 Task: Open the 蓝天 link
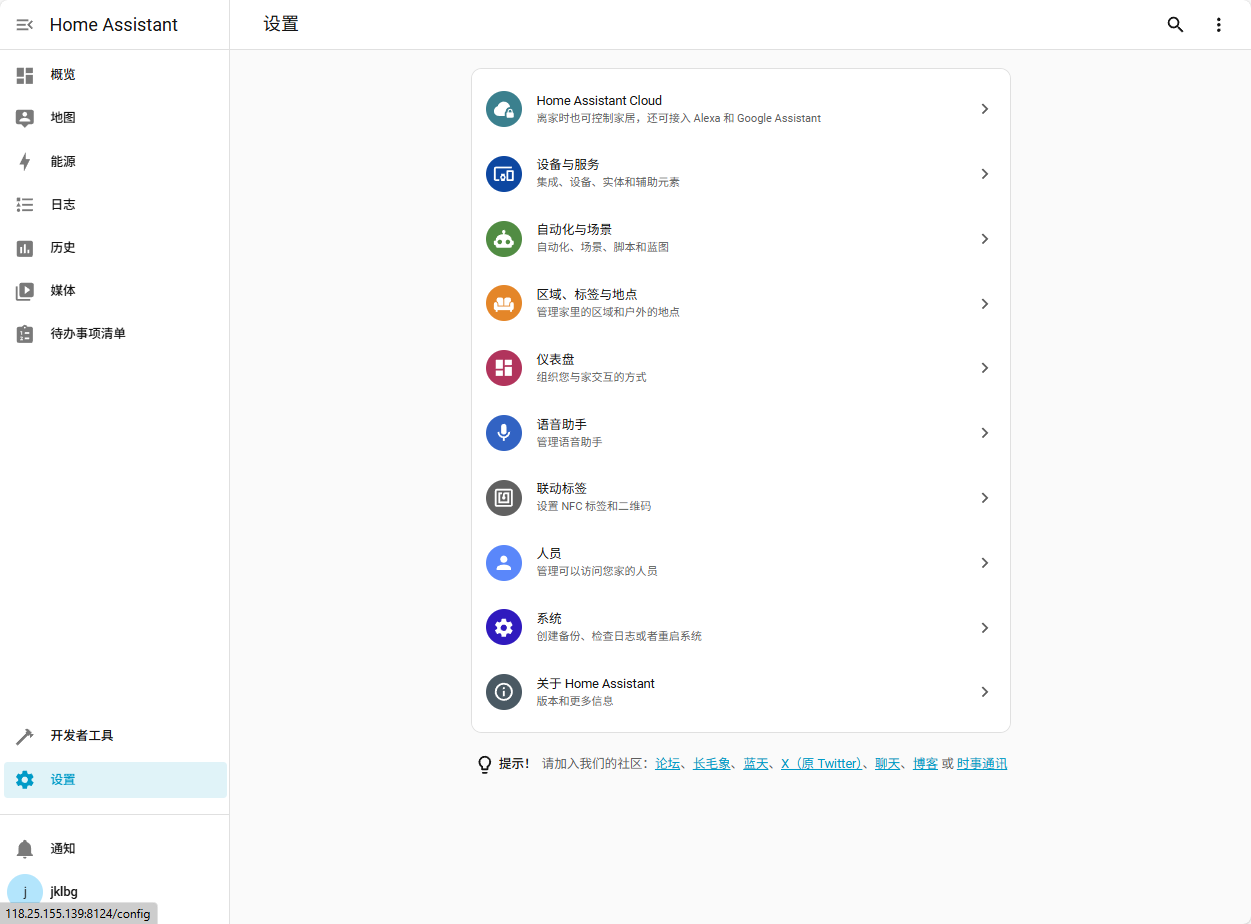click(x=756, y=764)
